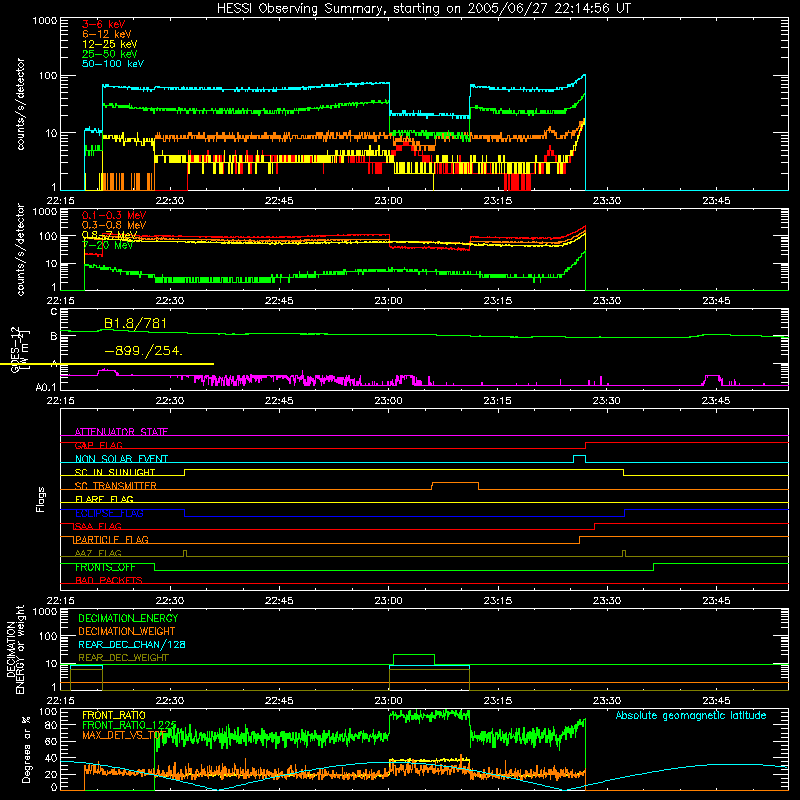The height and width of the screenshot is (800, 800).
Task: Click the 23:45 tick under GOES panel
Action: coord(716,401)
